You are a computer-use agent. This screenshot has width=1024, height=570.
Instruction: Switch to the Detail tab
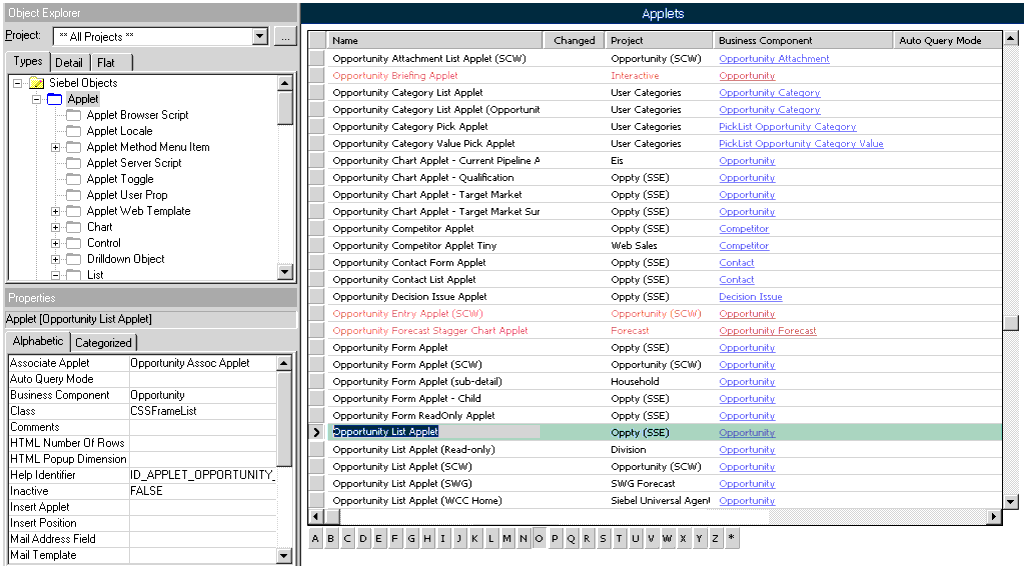point(69,63)
